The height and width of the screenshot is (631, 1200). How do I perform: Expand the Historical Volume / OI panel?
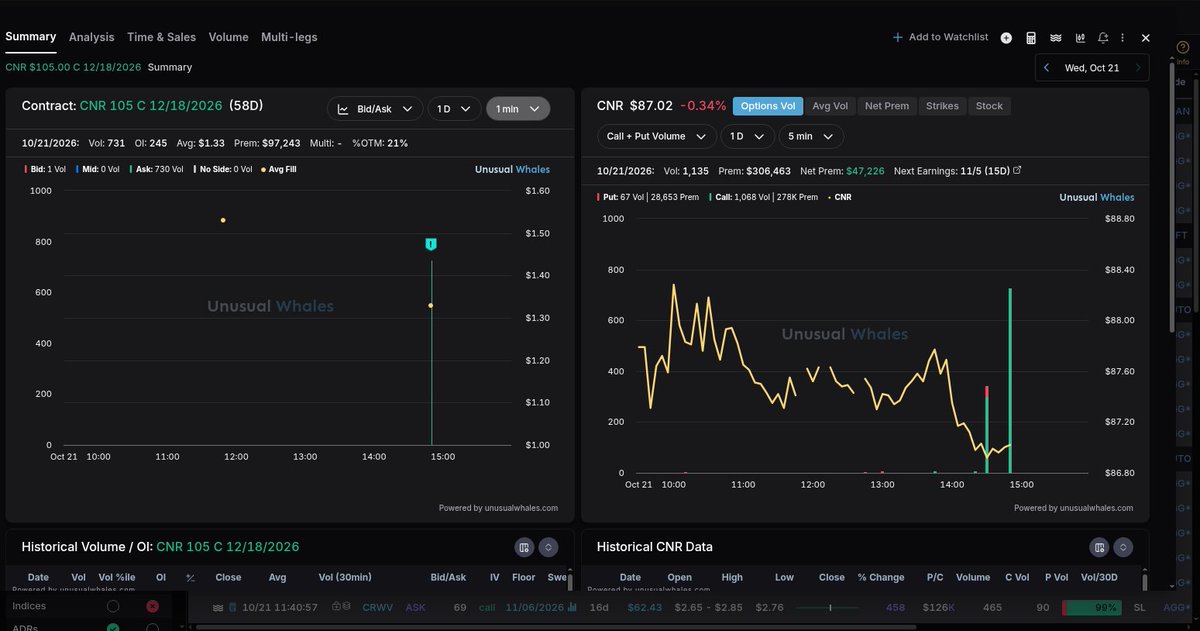pyautogui.click(x=548, y=547)
